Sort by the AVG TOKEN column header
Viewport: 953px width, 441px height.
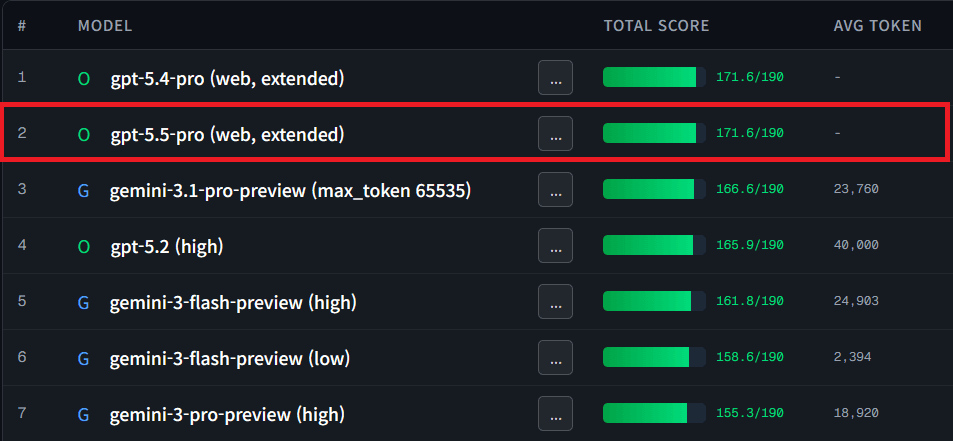click(877, 25)
